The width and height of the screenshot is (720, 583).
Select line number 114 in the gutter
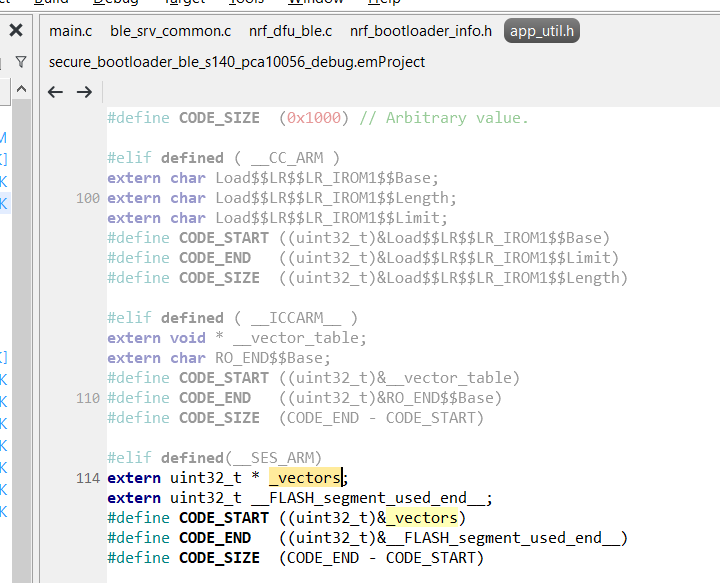pyautogui.click(x=87, y=478)
